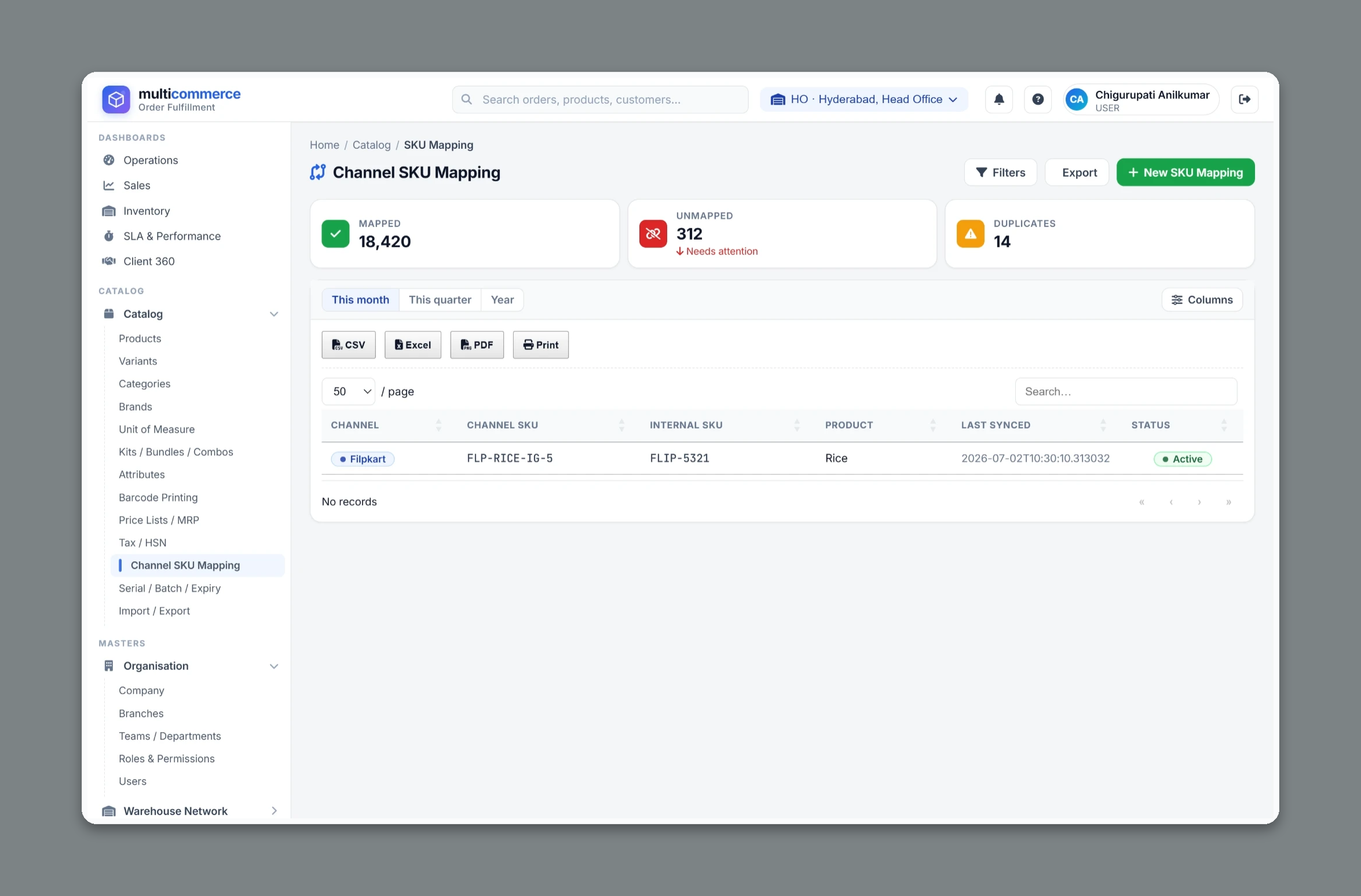Sort by the Last Synced column arrows
Screen dimensions: 1361x896
(x=1103, y=425)
